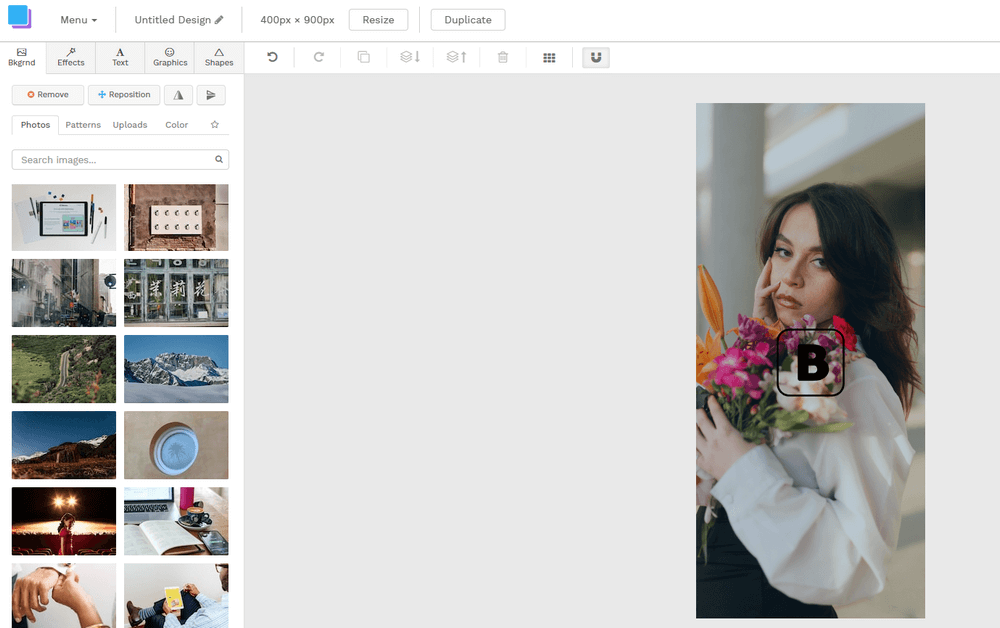Image resolution: width=1000 pixels, height=628 pixels.
Task: Switch to the Effects tab
Action: pyautogui.click(x=71, y=57)
